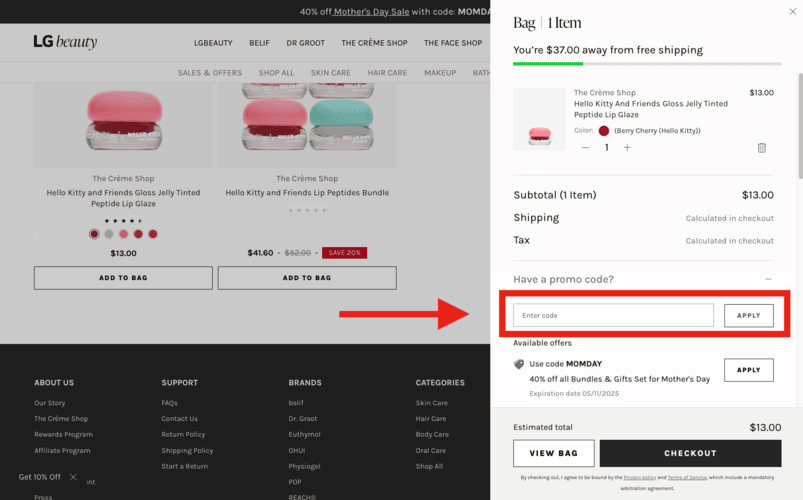Image resolution: width=803 pixels, height=500 pixels.
Task: Open the OHUI brand footer link
Action: pyautogui.click(x=297, y=451)
